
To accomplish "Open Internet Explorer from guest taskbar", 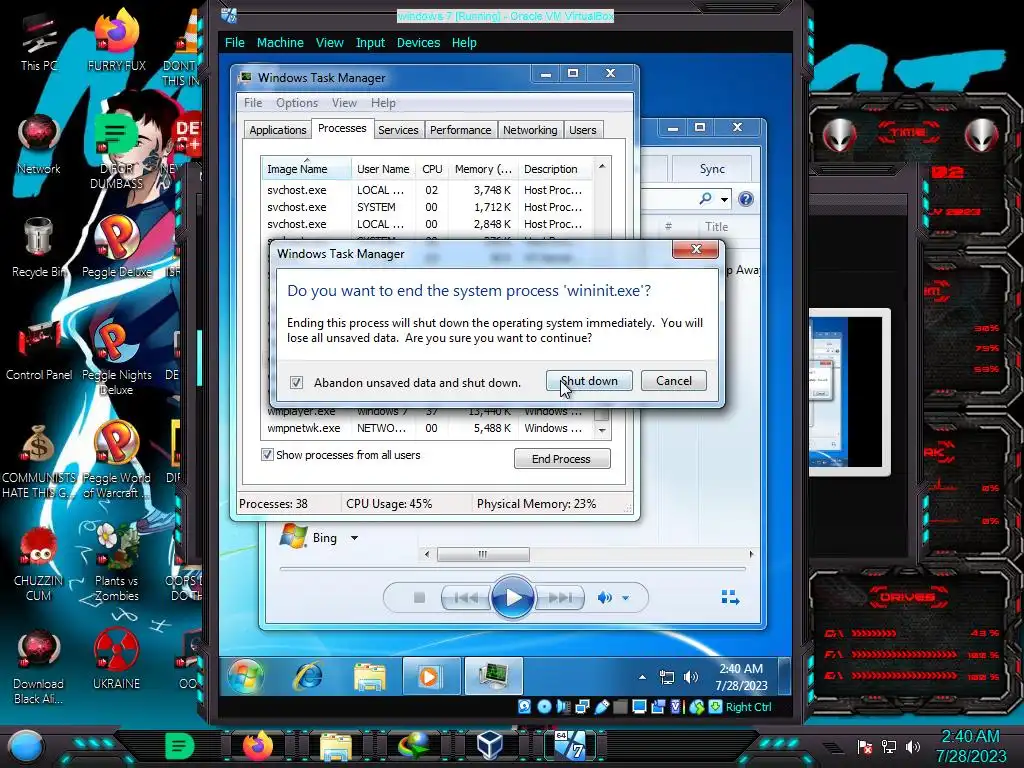I will click(x=308, y=675).
